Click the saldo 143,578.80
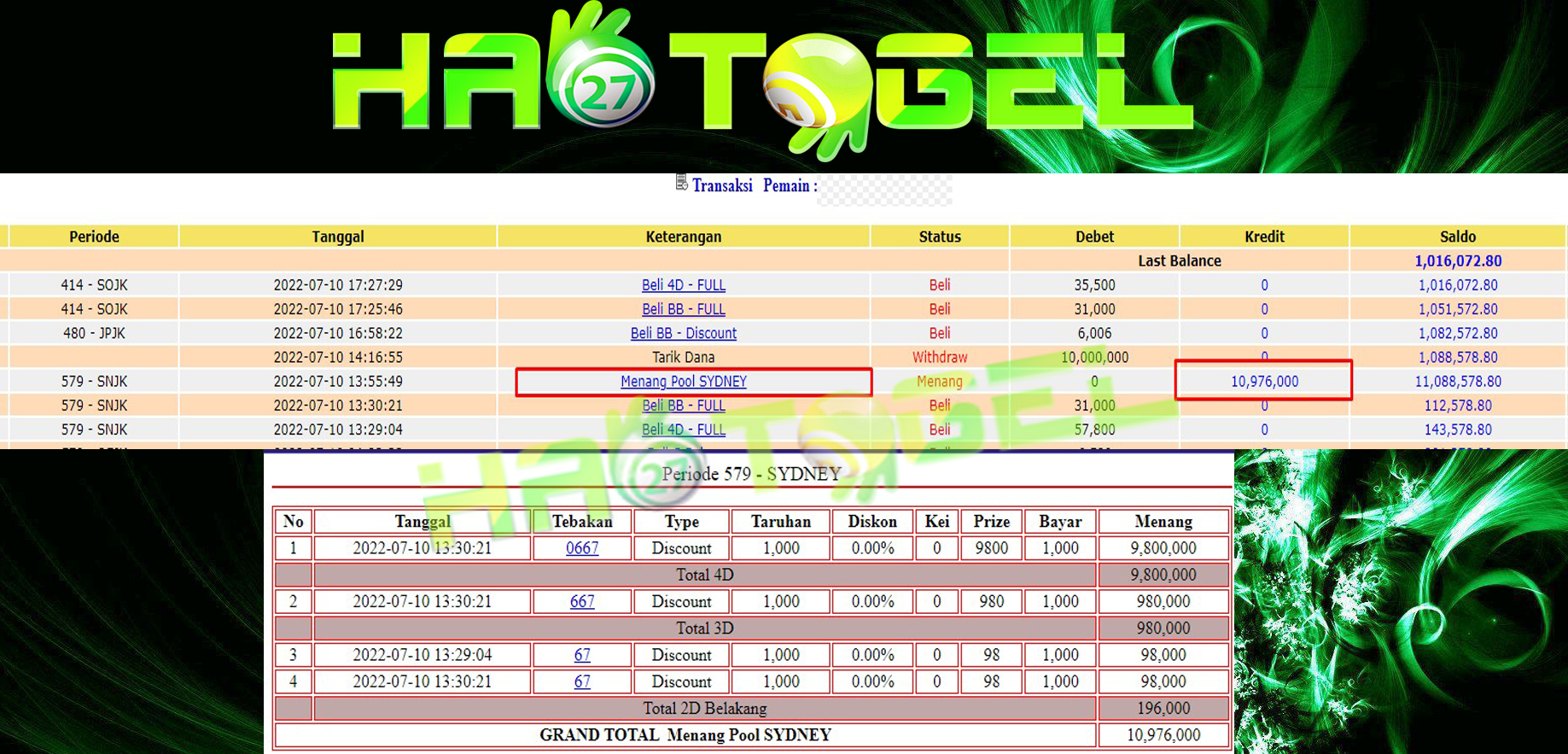The image size is (1568, 754). [x=1458, y=430]
